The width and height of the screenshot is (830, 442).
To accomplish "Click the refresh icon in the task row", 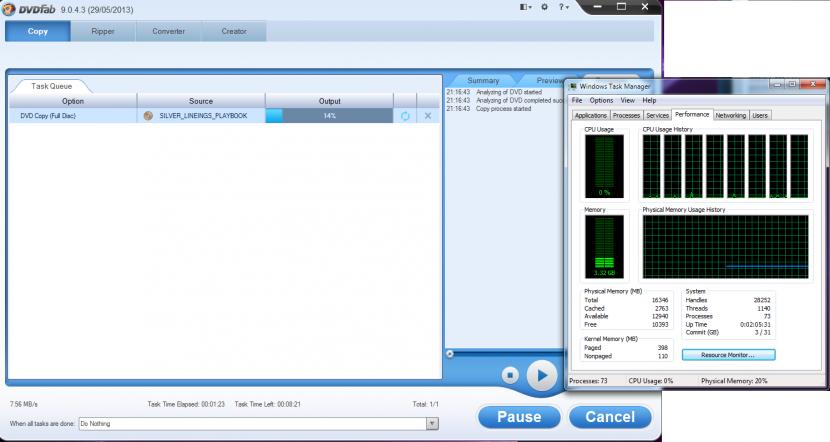I will [x=405, y=116].
